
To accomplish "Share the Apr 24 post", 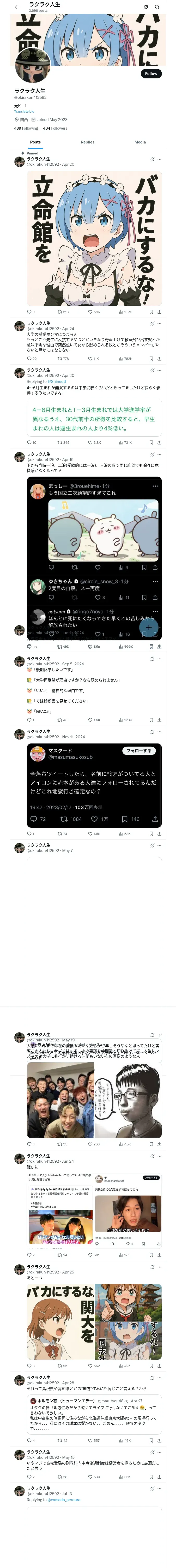I will point(159,359).
